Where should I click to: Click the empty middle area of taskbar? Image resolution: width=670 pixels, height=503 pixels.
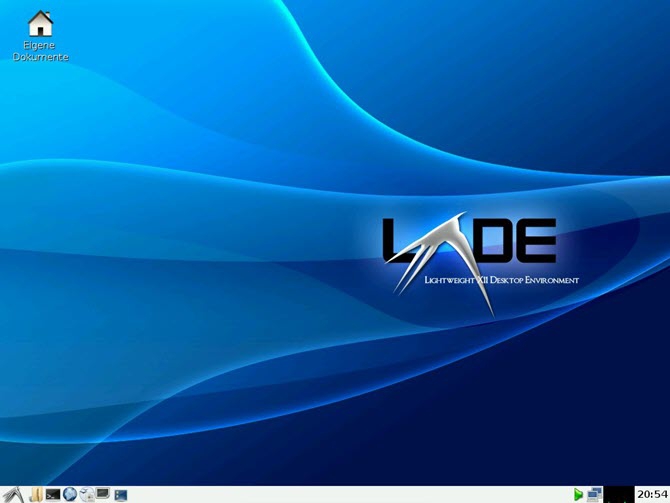click(342, 495)
